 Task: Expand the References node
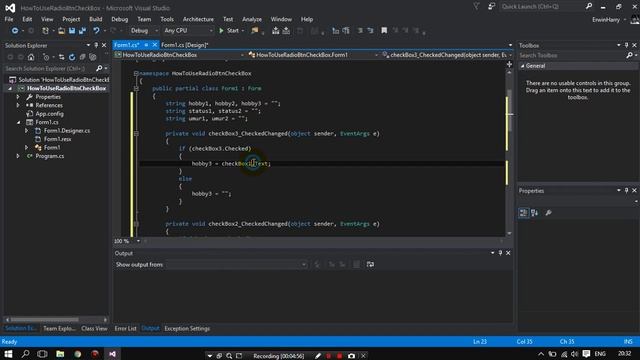pos(18,105)
